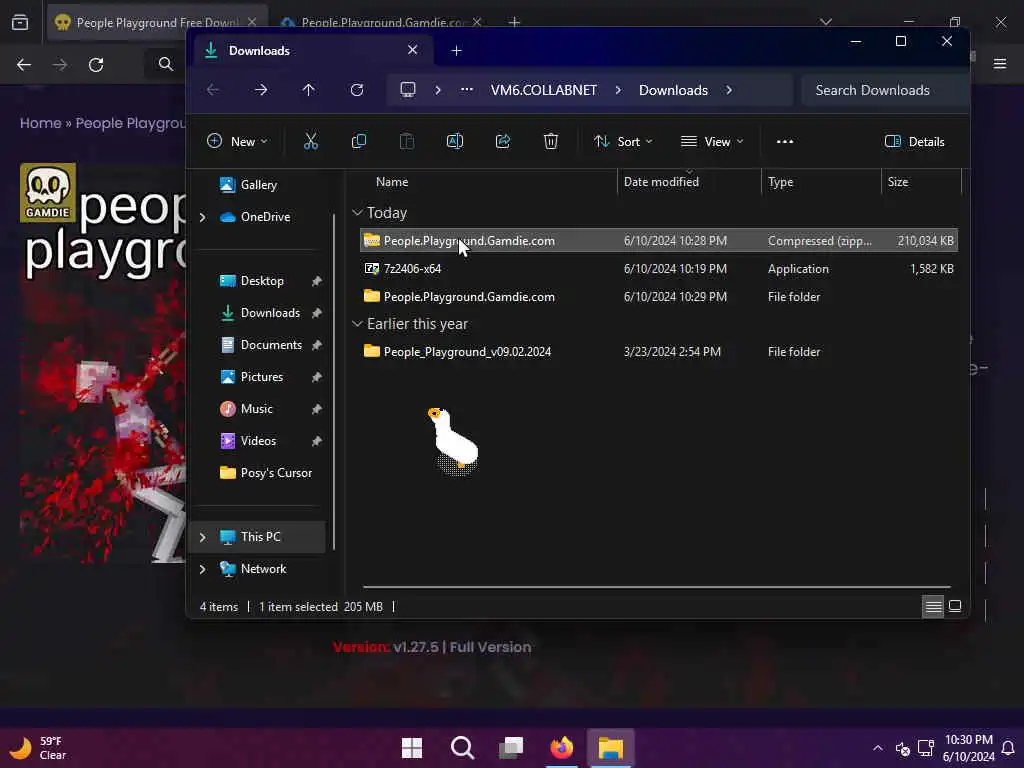
Task: Switch to large thumbnails view icon in status bar
Action: [x=955, y=607]
